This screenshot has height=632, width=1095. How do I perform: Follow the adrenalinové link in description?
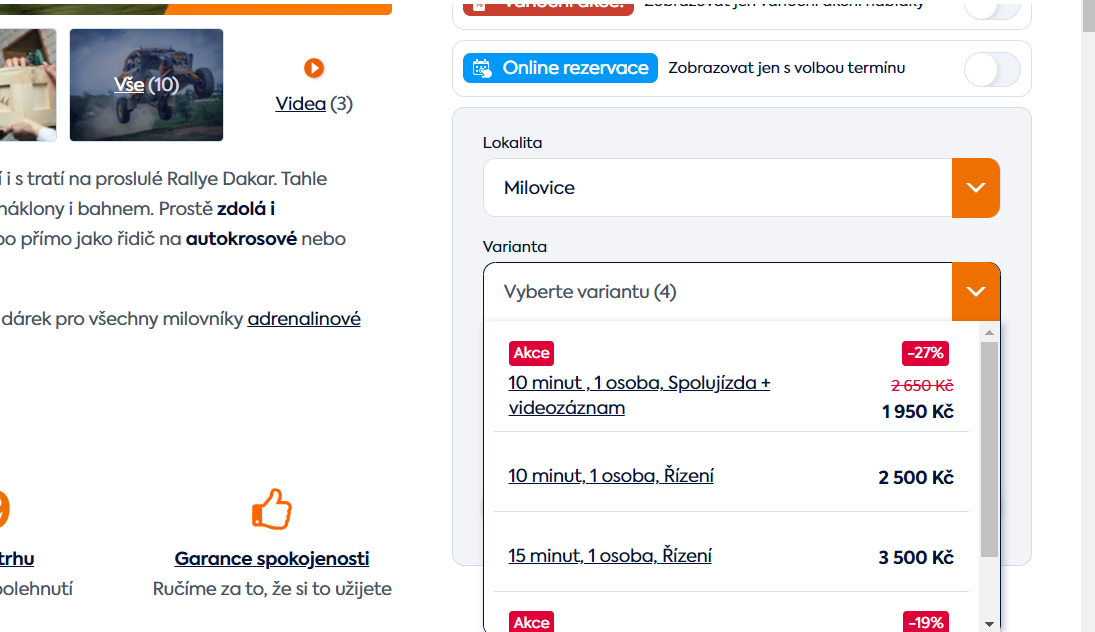(304, 319)
